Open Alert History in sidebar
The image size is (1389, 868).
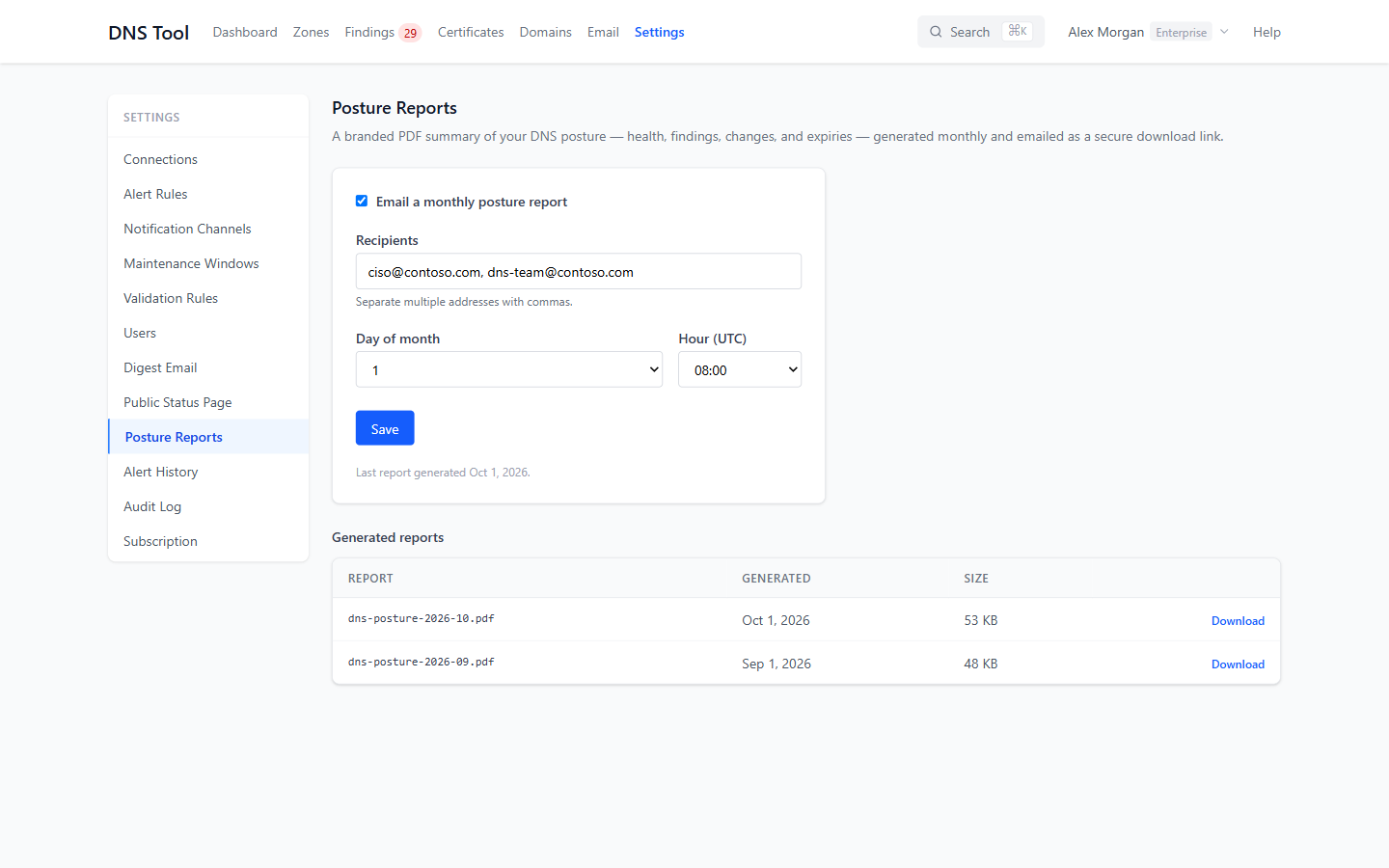208,472
